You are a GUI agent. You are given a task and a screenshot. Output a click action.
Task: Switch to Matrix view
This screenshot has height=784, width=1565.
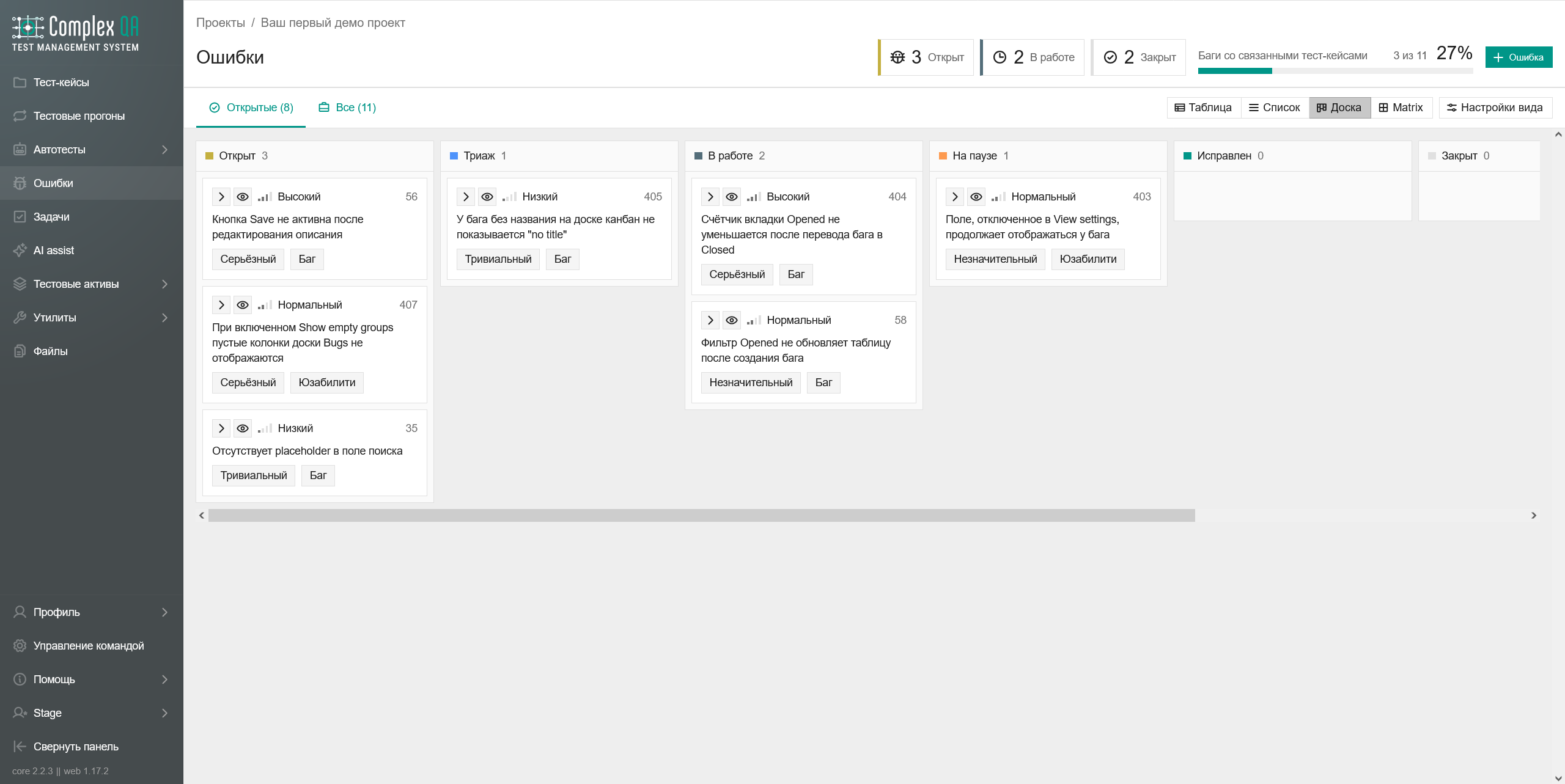coord(1401,108)
